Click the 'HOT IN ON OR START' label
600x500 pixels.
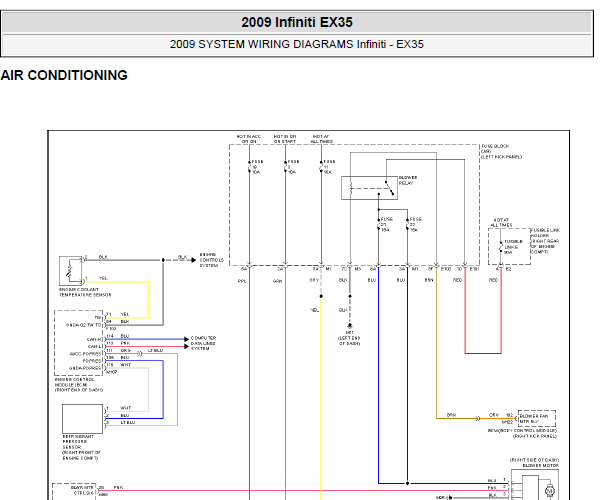coord(285,139)
